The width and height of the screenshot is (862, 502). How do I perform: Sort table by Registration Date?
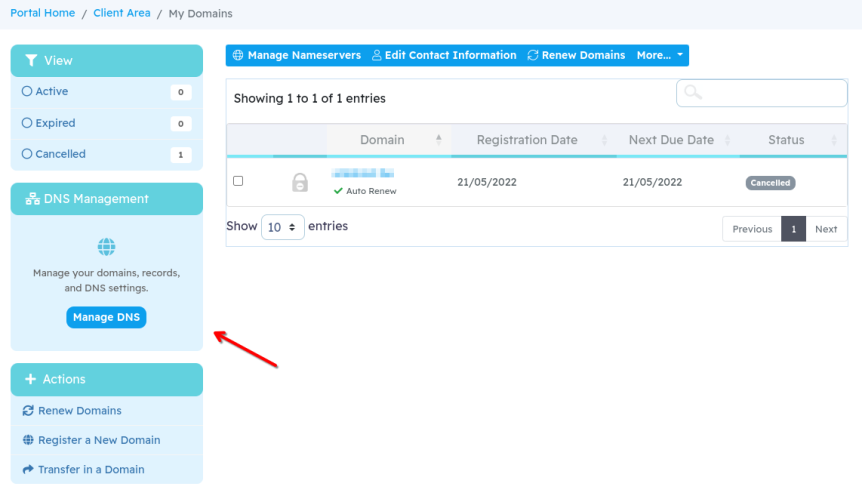point(527,140)
